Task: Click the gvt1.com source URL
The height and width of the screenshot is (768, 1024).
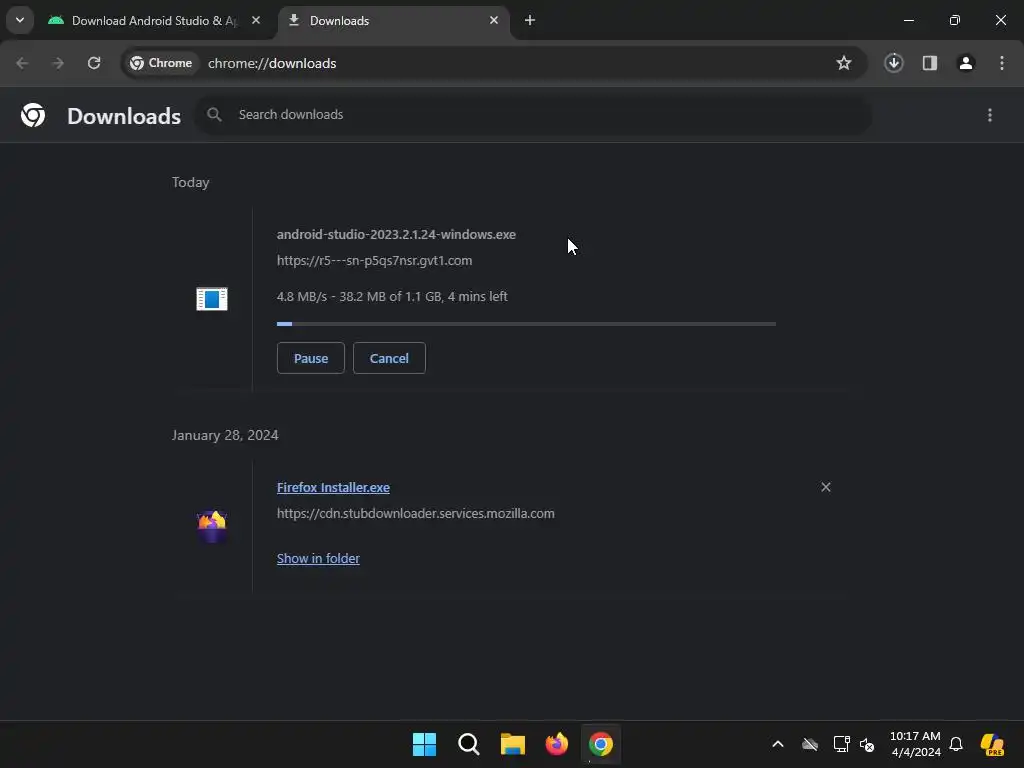Action: pos(374,261)
